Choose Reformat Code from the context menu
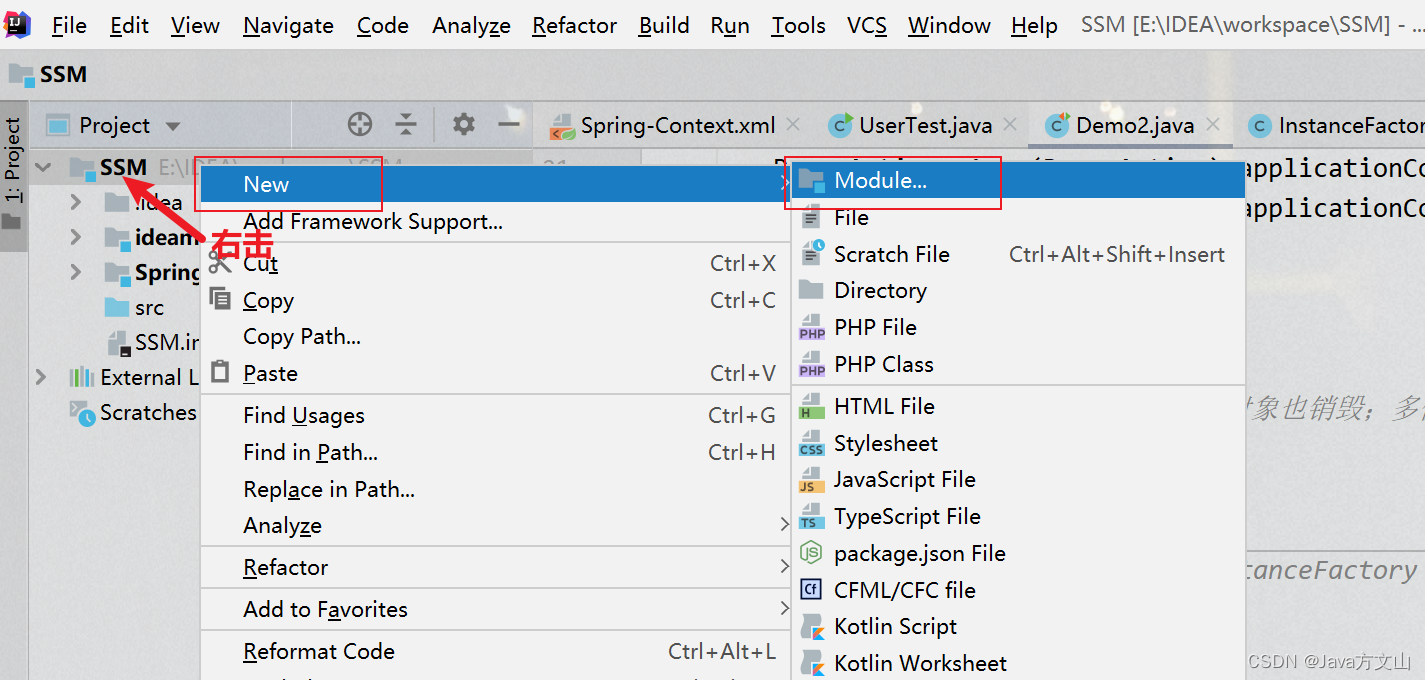 (x=319, y=651)
